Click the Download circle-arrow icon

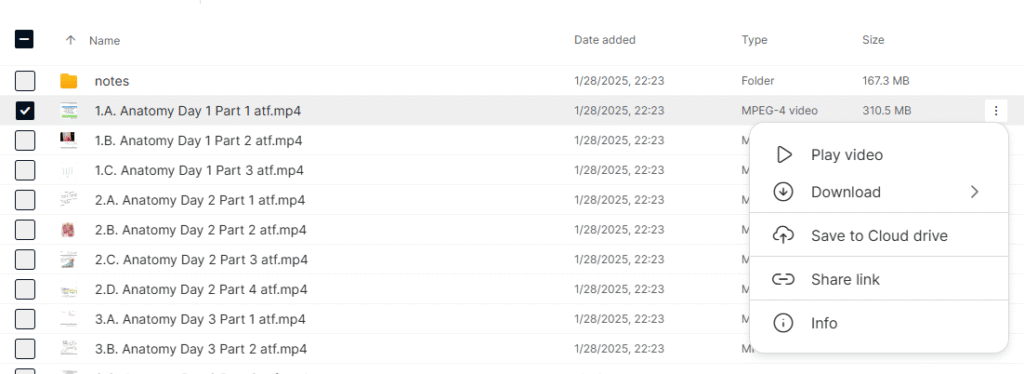tap(783, 192)
